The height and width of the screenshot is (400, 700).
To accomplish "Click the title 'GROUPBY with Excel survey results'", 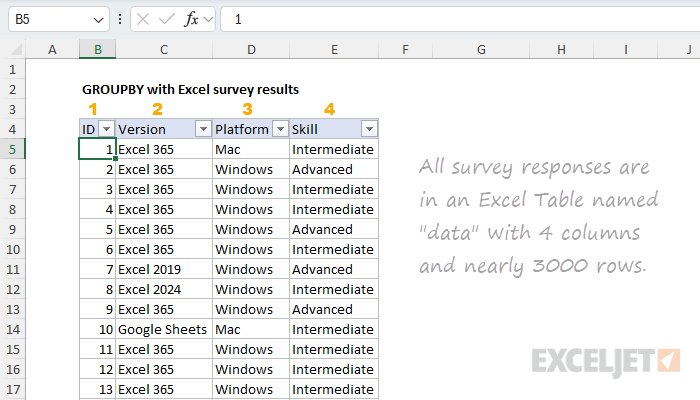I will tap(190, 89).
